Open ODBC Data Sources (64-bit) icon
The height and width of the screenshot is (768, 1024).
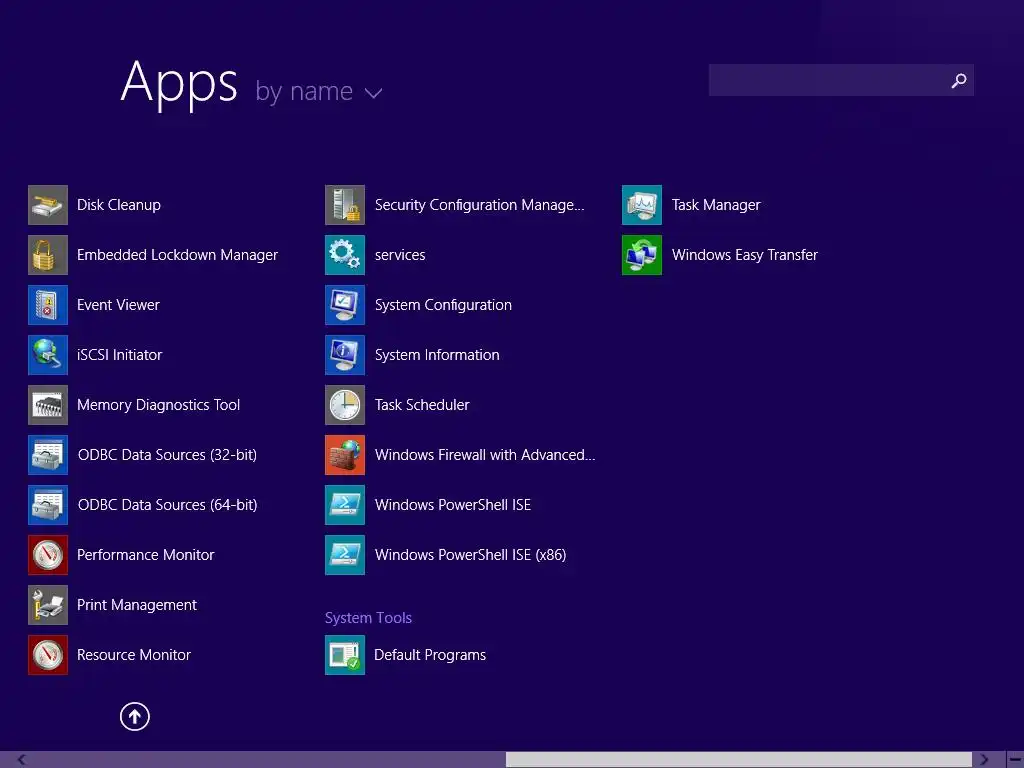(x=48, y=505)
